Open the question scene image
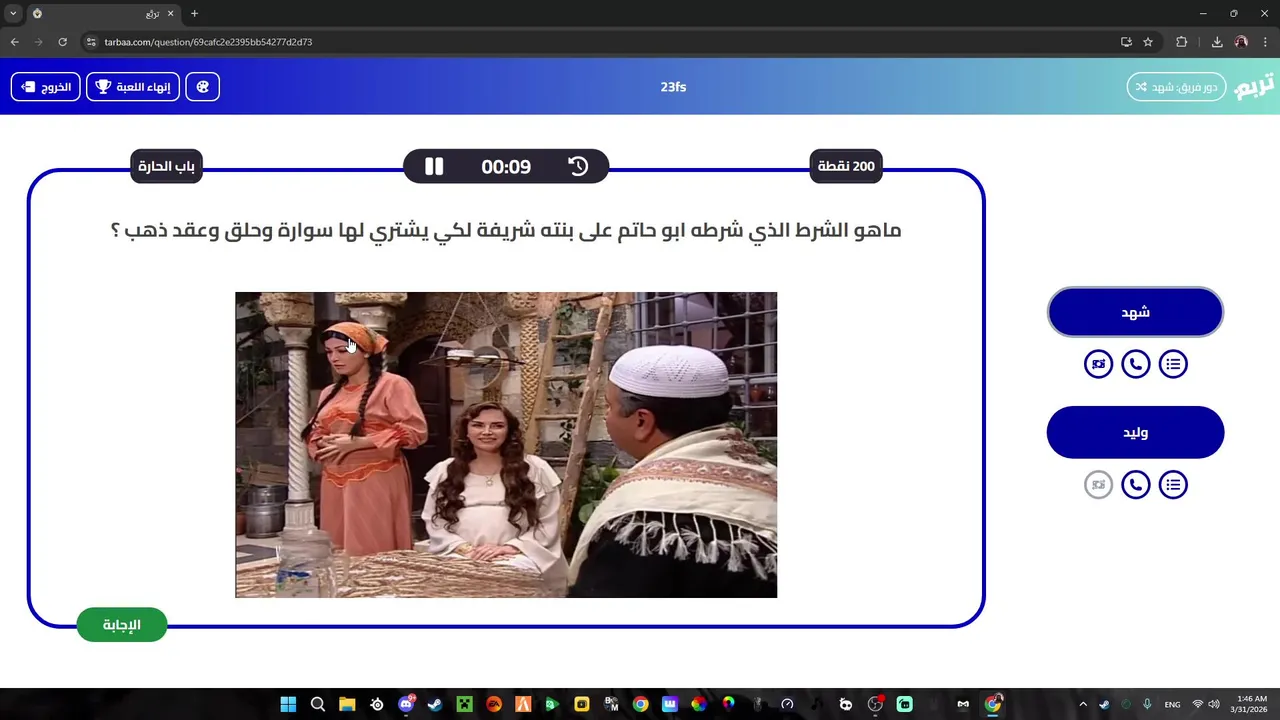This screenshot has width=1280, height=720. click(x=506, y=445)
